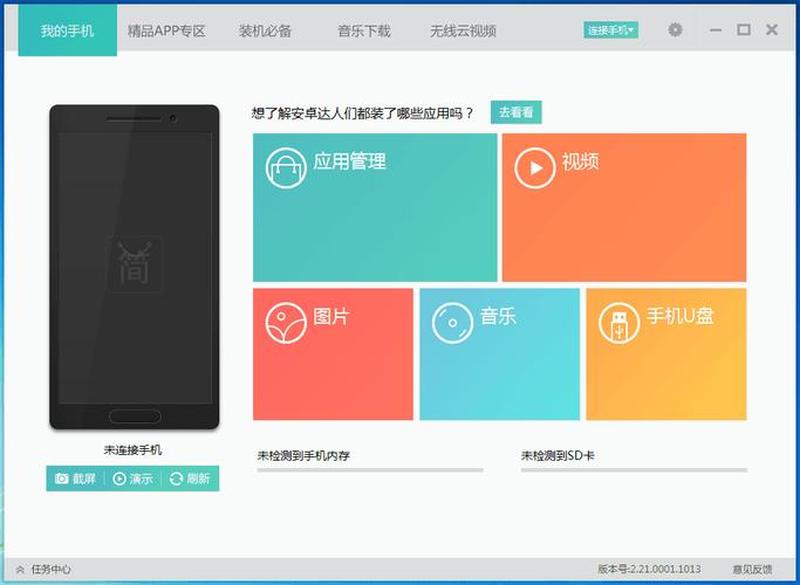
Task: Minimize the window
Action: 715,30
